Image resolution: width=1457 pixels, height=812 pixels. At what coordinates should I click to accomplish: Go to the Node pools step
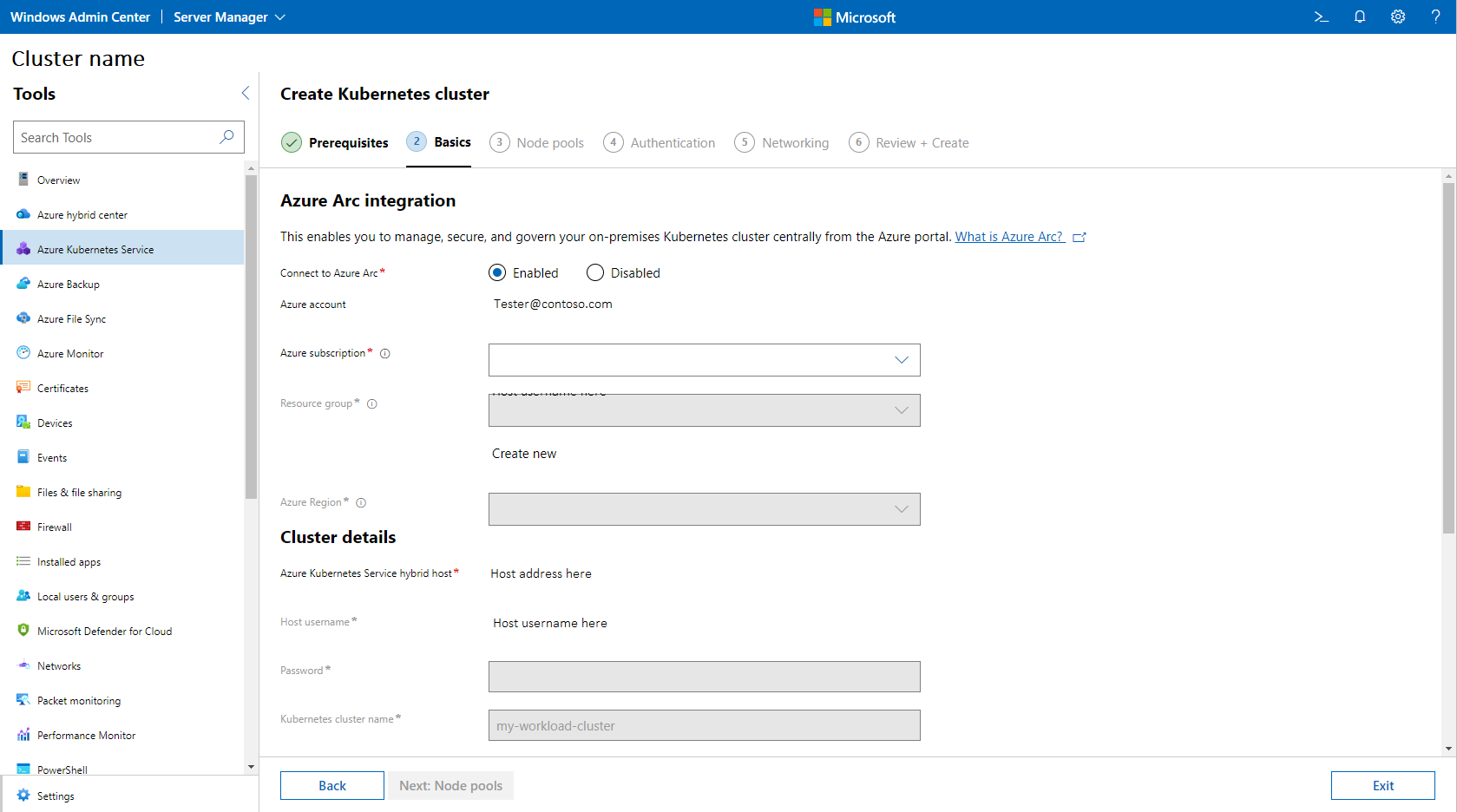536,142
